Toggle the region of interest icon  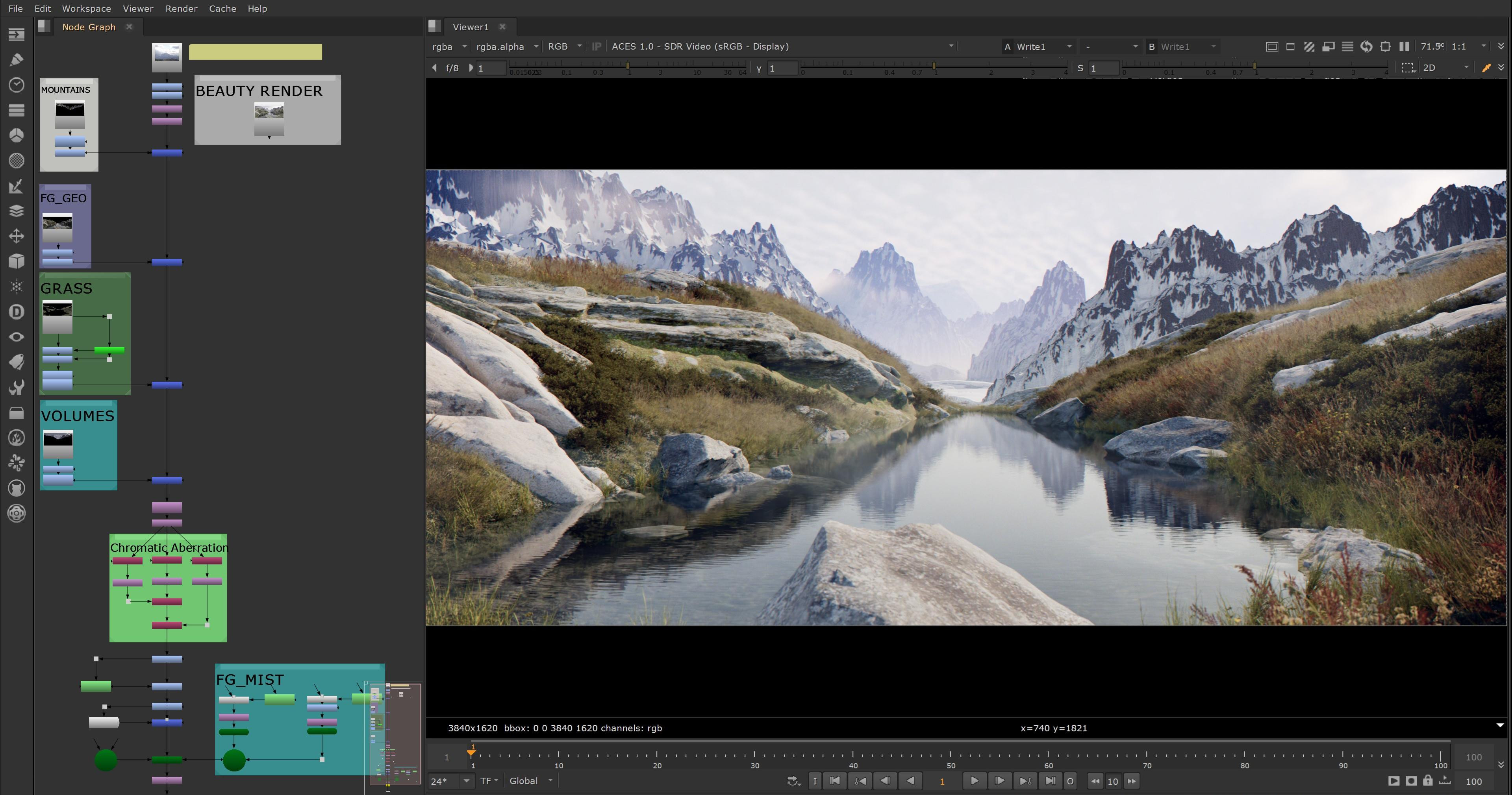pyautogui.click(x=1407, y=68)
